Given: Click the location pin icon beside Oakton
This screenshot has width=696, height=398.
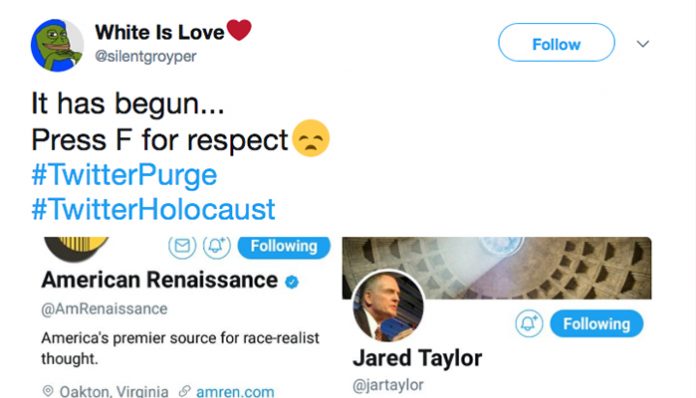Looking at the screenshot, I should (x=48, y=391).
